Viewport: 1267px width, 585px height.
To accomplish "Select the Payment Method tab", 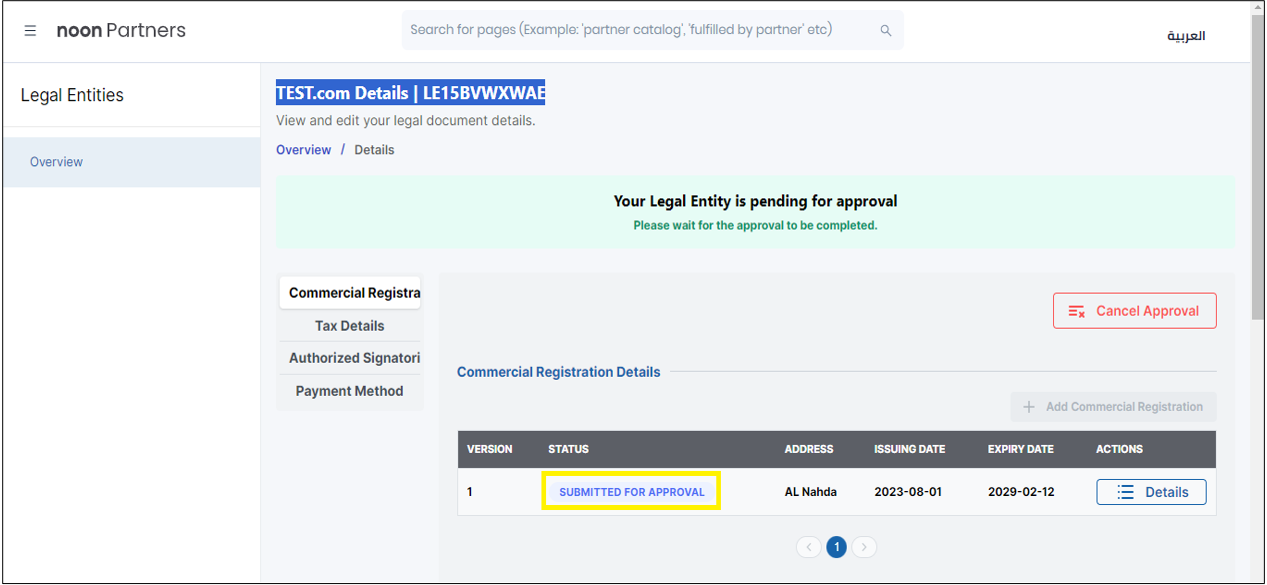I will pos(349,391).
